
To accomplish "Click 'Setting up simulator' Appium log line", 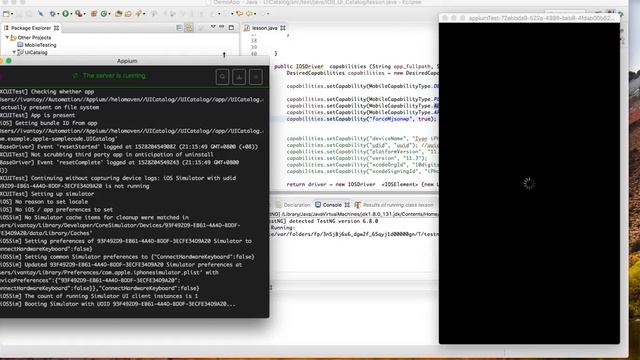I will (x=47, y=193).
